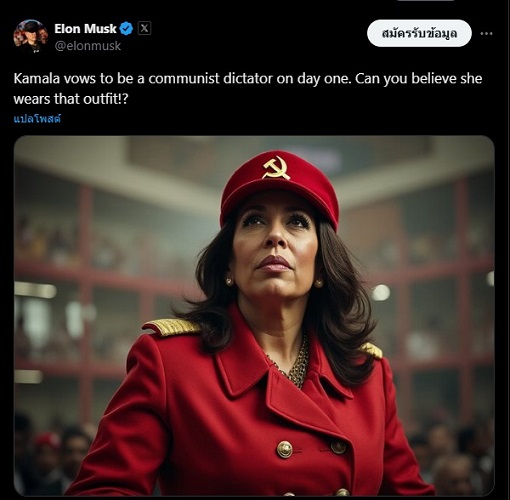
Task: Click the words 'wears that outfit!?' in post
Action: (71, 99)
